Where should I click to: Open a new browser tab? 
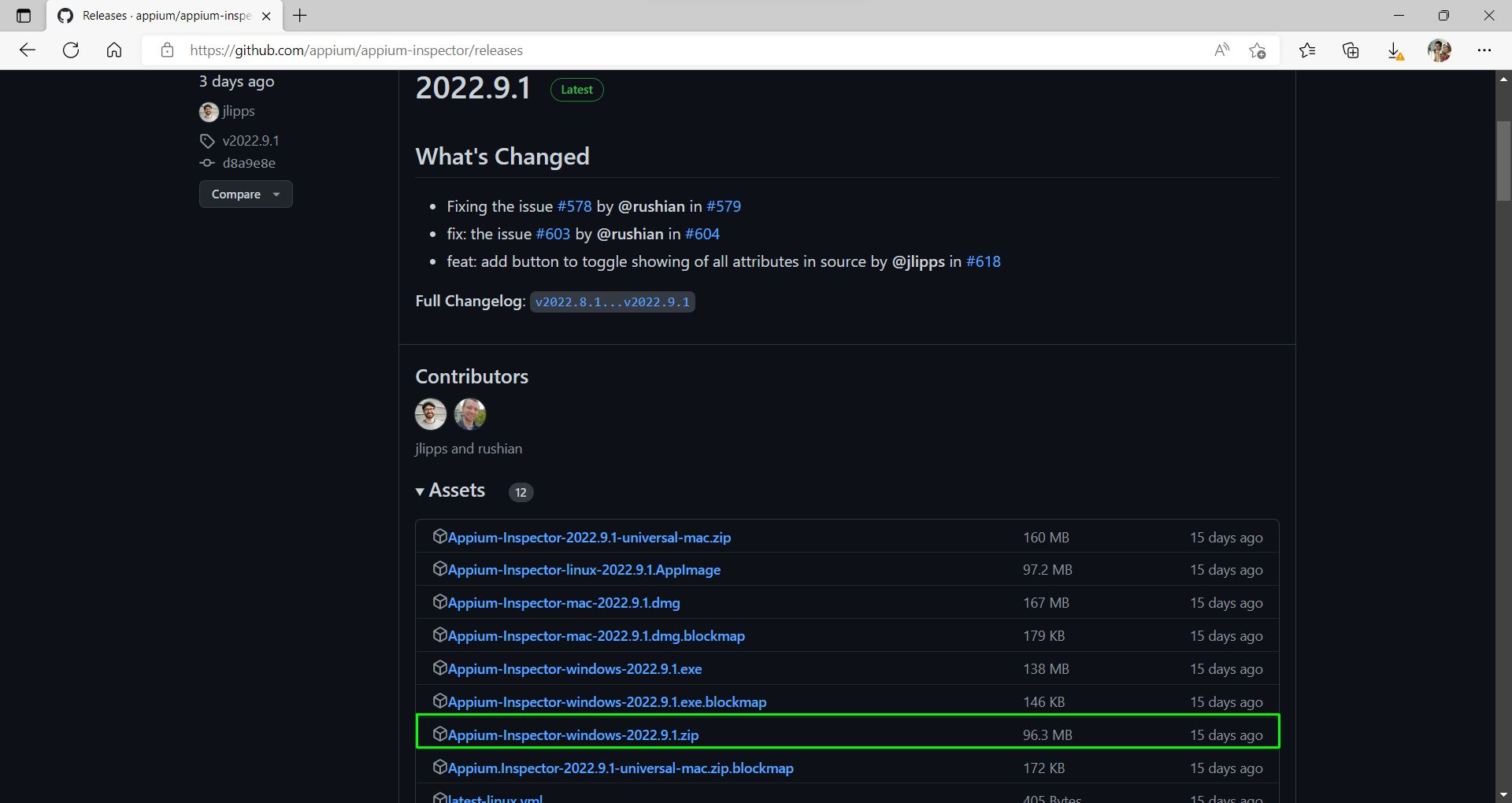coord(300,16)
